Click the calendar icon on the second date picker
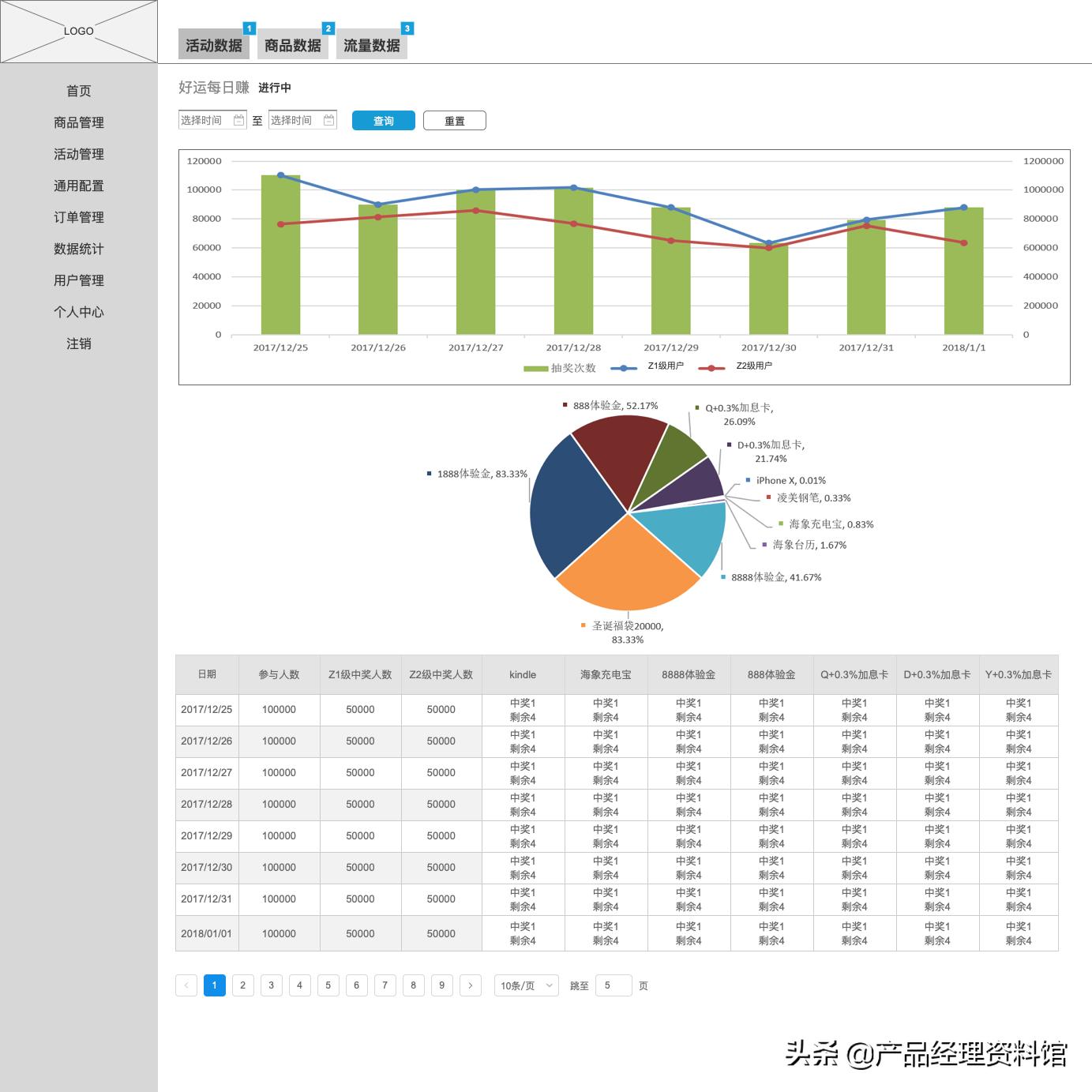The width and height of the screenshot is (1092, 1092). point(328,120)
